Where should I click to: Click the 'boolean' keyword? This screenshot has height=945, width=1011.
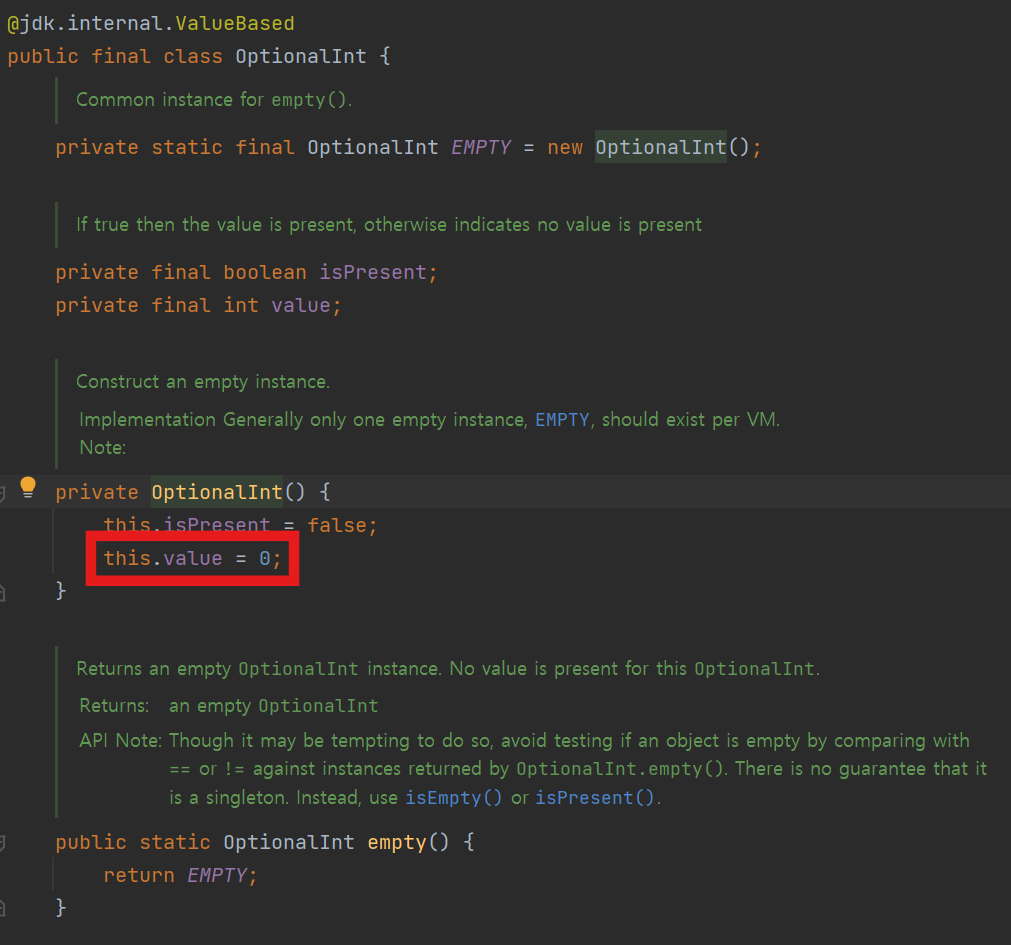pyautogui.click(x=265, y=273)
